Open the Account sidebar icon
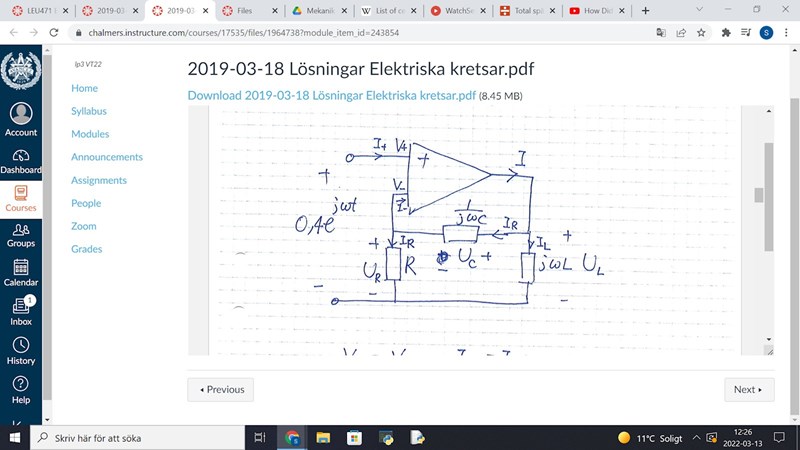The image size is (800, 450). click(21, 120)
